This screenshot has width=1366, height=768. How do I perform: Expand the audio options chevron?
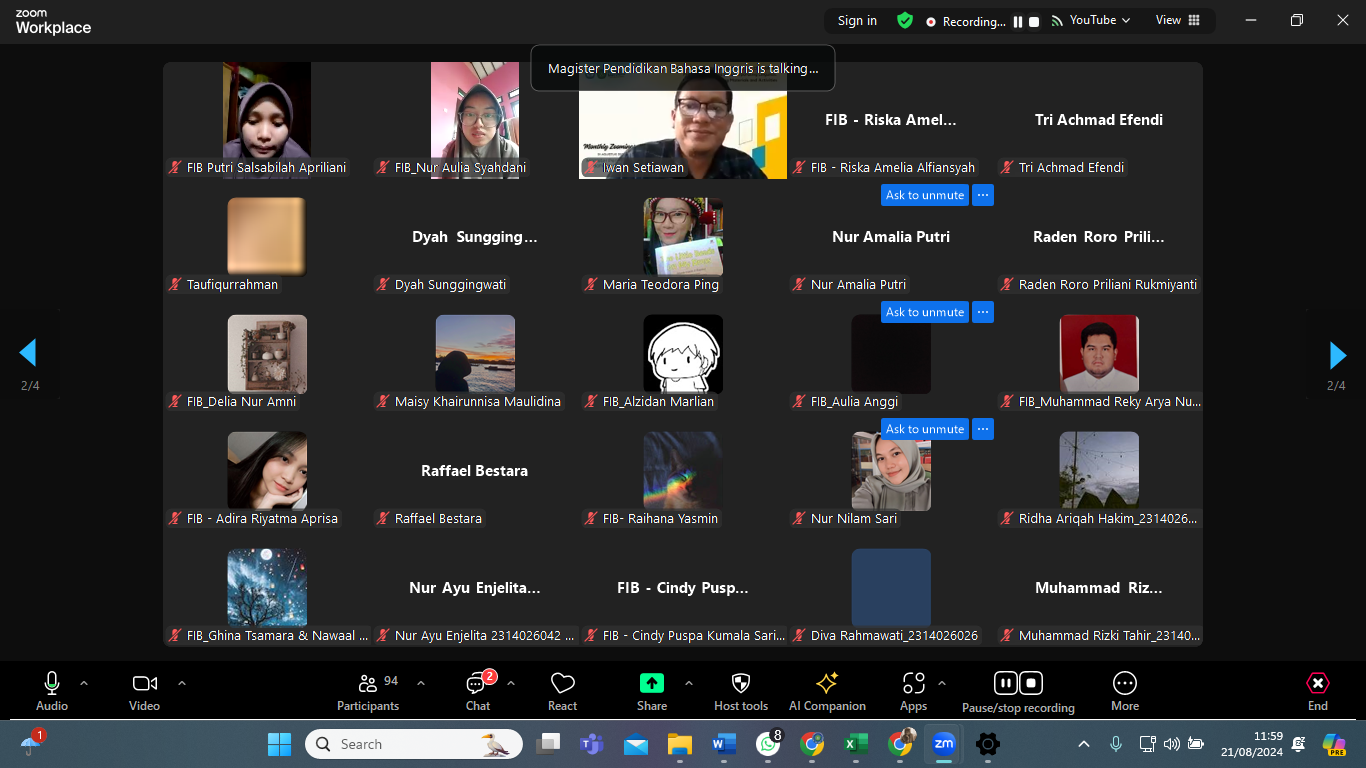(84, 683)
